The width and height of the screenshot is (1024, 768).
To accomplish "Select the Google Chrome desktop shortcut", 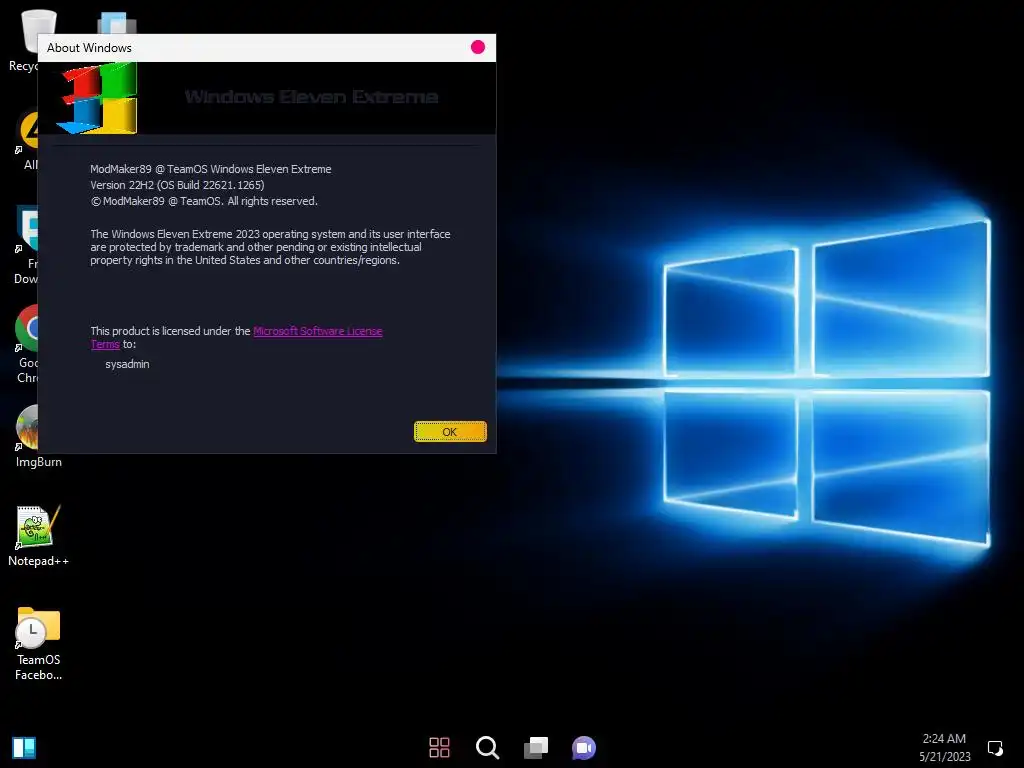I will click(x=27, y=344).
